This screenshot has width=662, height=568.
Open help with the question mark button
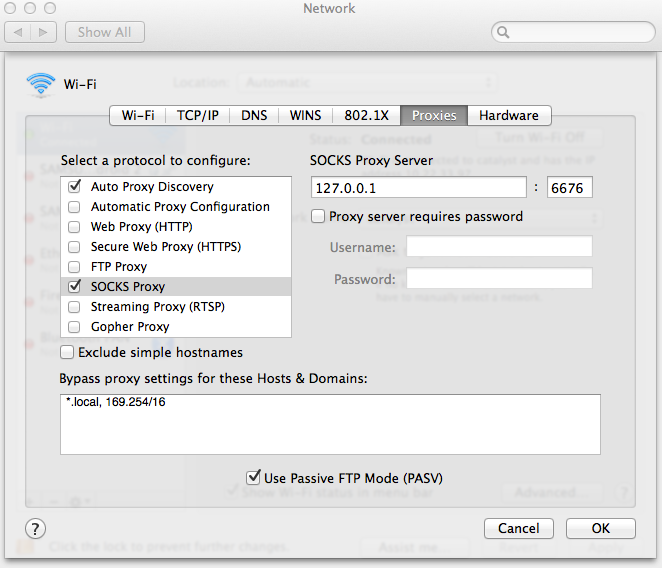click(35, 529)
